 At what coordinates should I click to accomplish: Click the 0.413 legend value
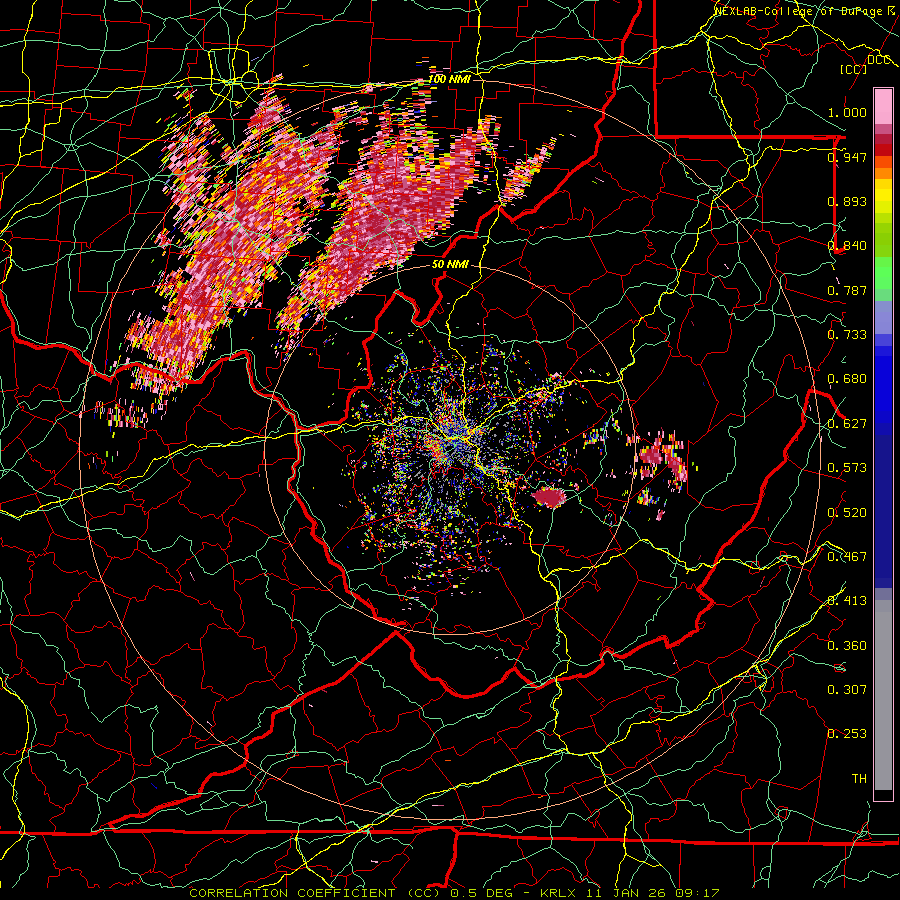point(847,600)
